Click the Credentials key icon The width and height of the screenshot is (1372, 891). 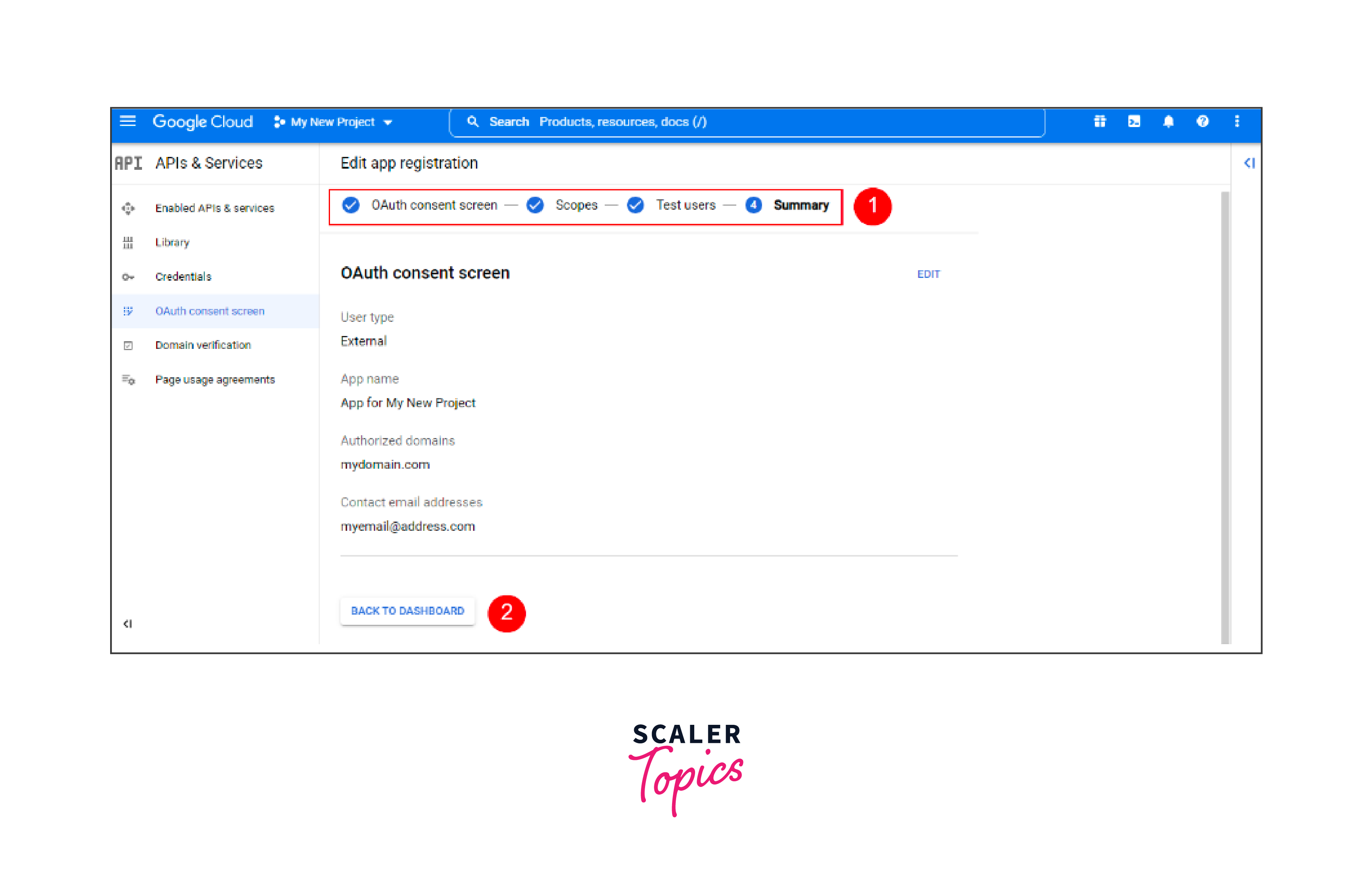[128, 277]
